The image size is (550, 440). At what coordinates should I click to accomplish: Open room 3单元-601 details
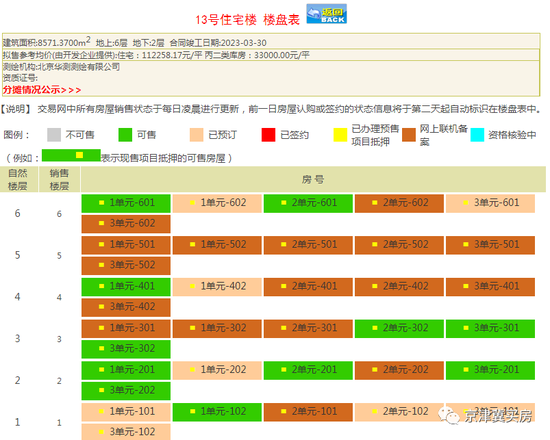pyautogui.click(x=490, y=204)
